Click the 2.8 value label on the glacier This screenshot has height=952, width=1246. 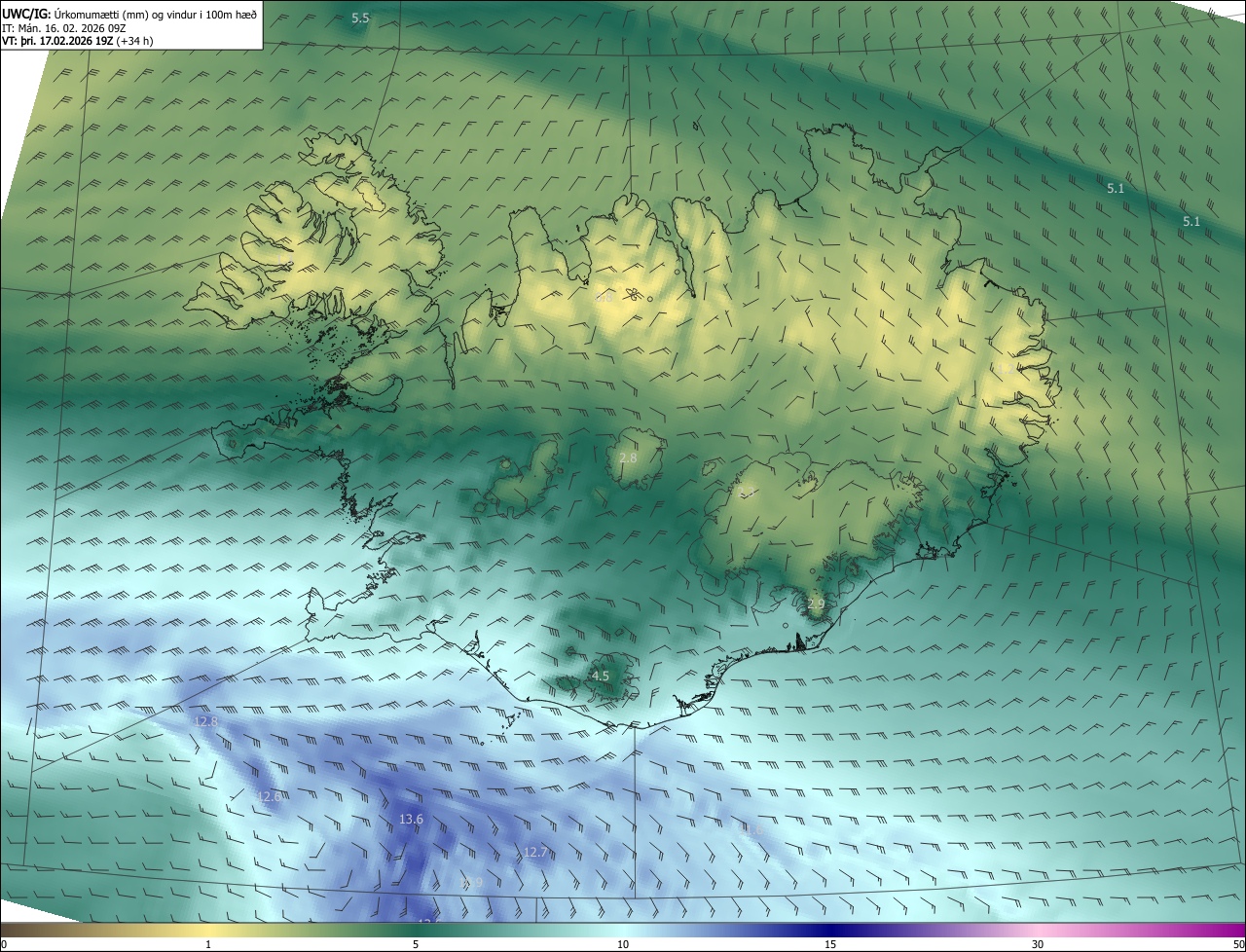point(628,458)
